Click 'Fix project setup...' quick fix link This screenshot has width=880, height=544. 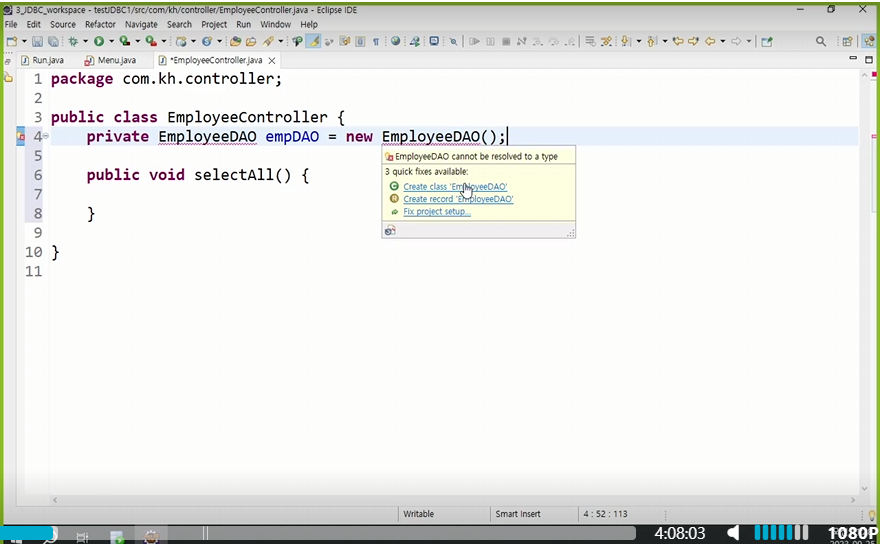click(437, 212)
